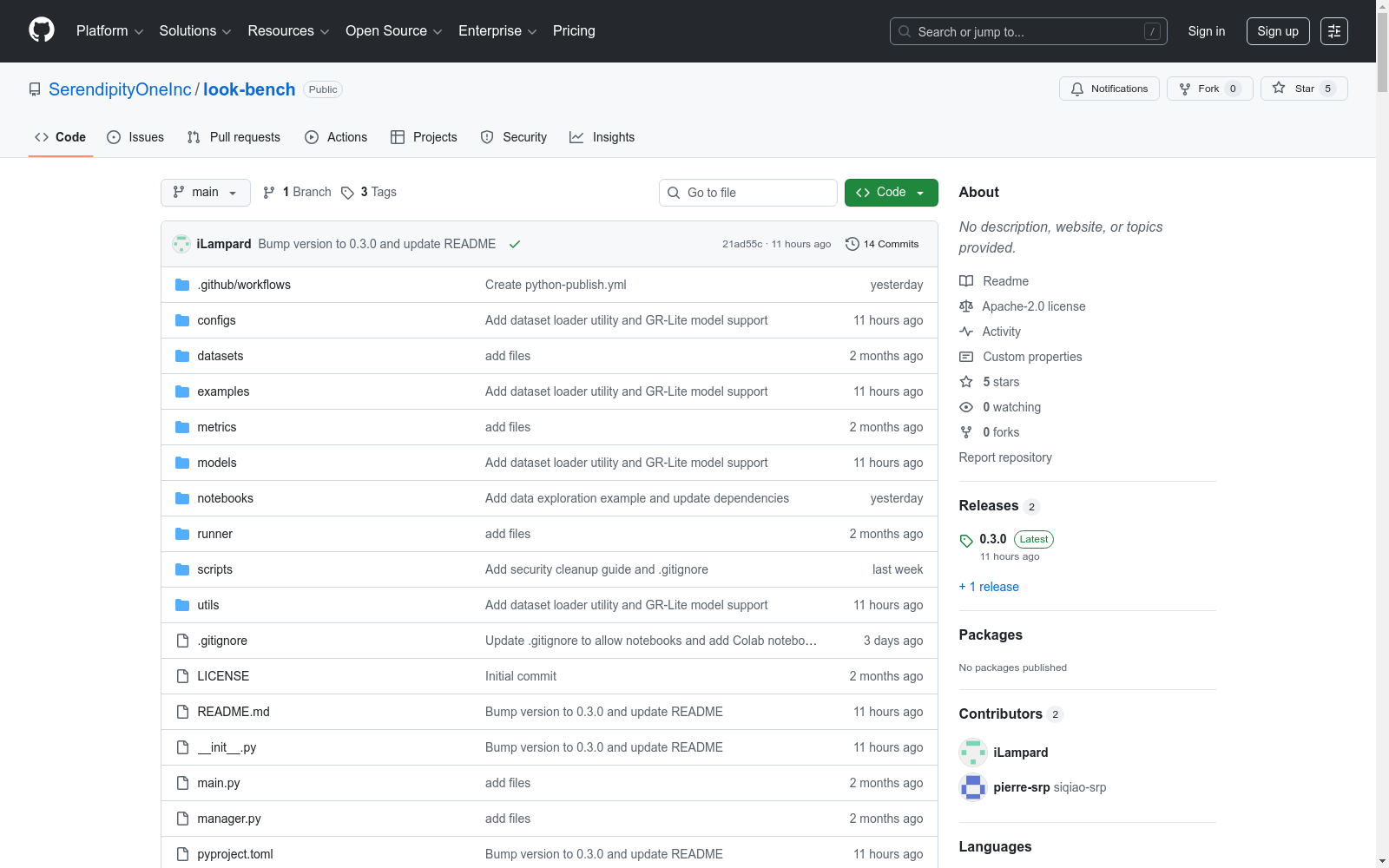Expand the Enterprise menu
The image size is (1389, 868).
click(497, 31)
